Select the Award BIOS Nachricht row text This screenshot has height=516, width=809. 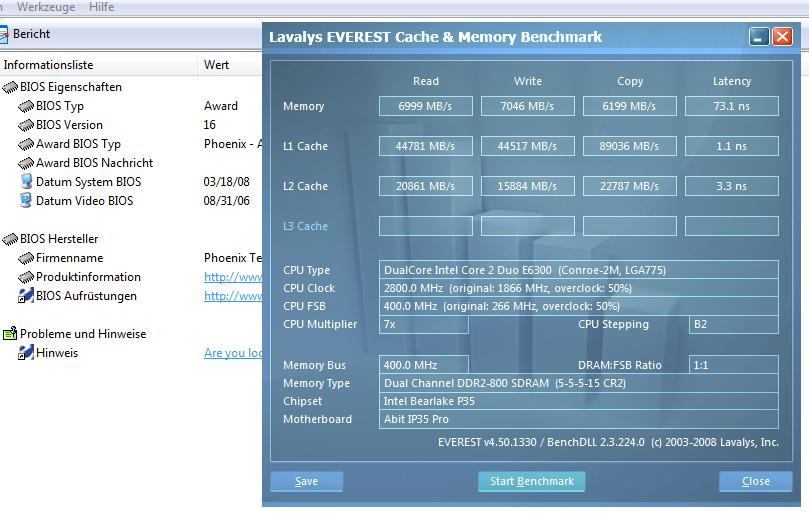click(94, 163)
